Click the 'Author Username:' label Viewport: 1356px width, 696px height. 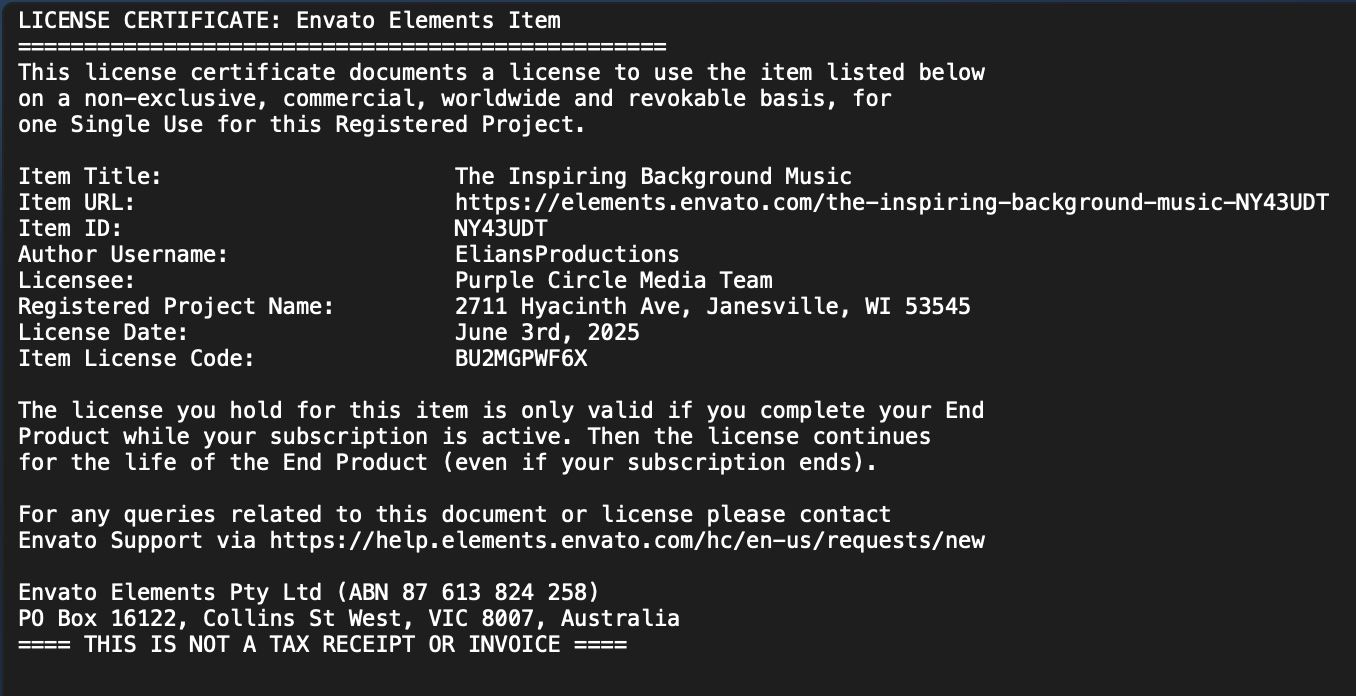(x=123, y=255)
